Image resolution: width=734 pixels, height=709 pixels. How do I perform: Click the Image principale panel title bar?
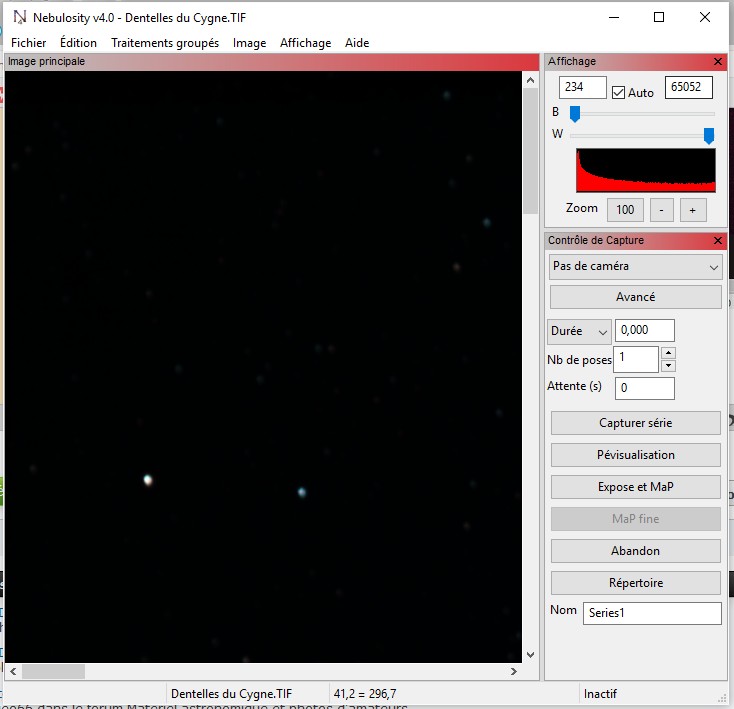(x=272, y=62)
